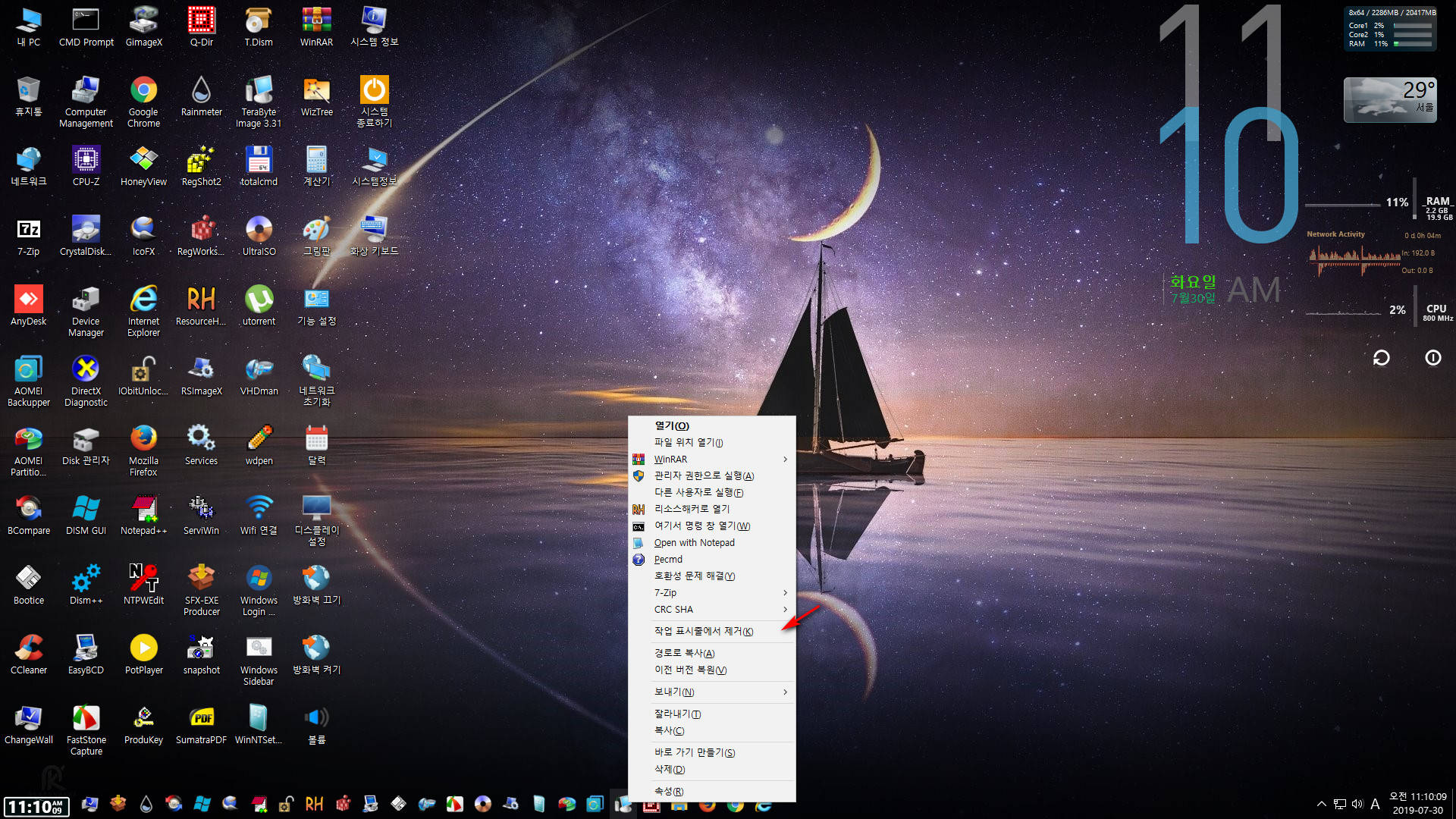Expand the WinRAR submenu in context menu
This screenshot has height=819, width=1456.
(x=712, y=459)
